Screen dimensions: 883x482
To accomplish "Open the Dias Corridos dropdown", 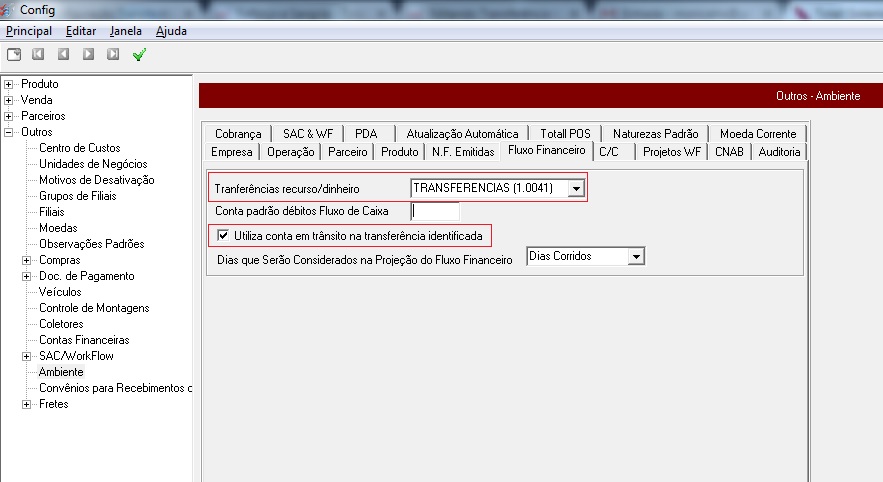I will [636, 256].
